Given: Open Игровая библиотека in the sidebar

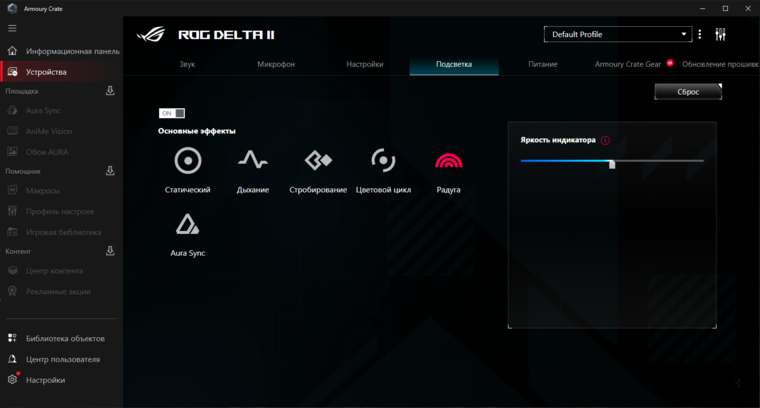Looking at the screenshot, I should (x=62, y=233).
